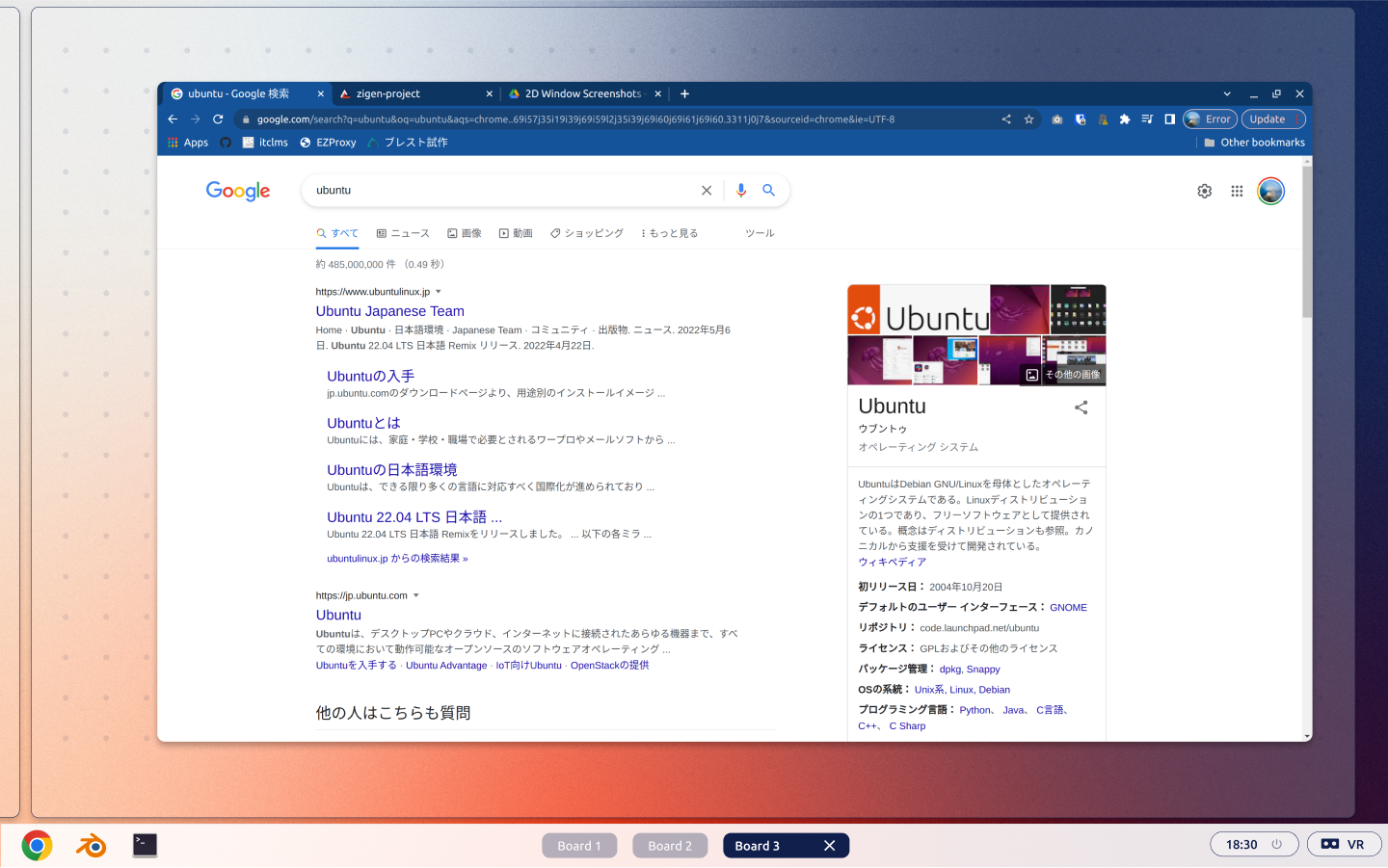Share the Ubuntu knowledge panel
The height and width of the screenshot is (868, 1388).
coord(1081,408)
